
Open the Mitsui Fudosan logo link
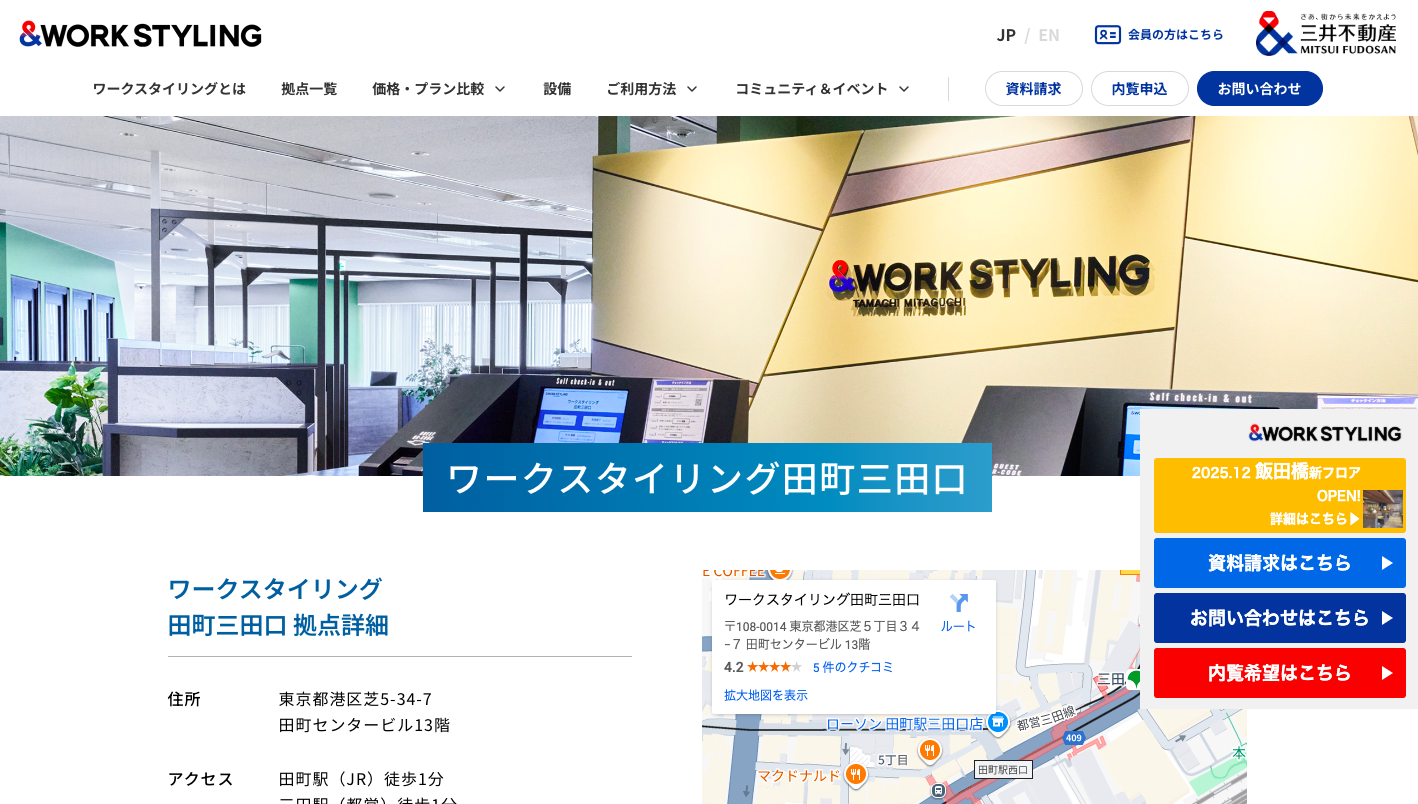1326,34
